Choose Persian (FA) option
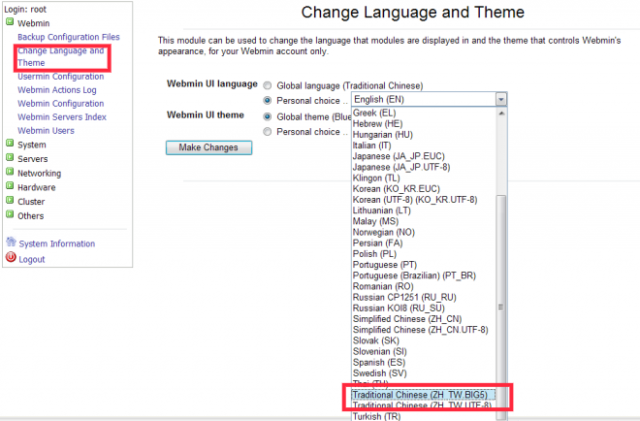The width and height of the screenshot is (640, 421). 424,243
